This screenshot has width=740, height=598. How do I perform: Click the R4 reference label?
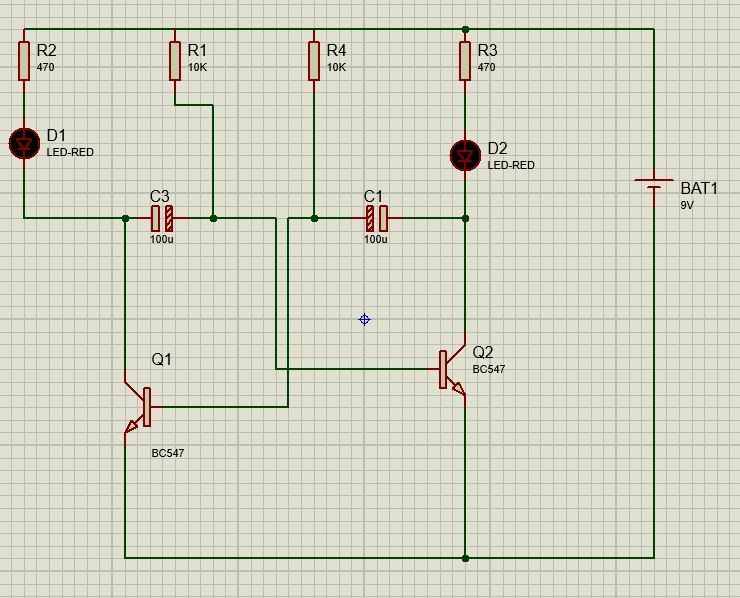336,50
